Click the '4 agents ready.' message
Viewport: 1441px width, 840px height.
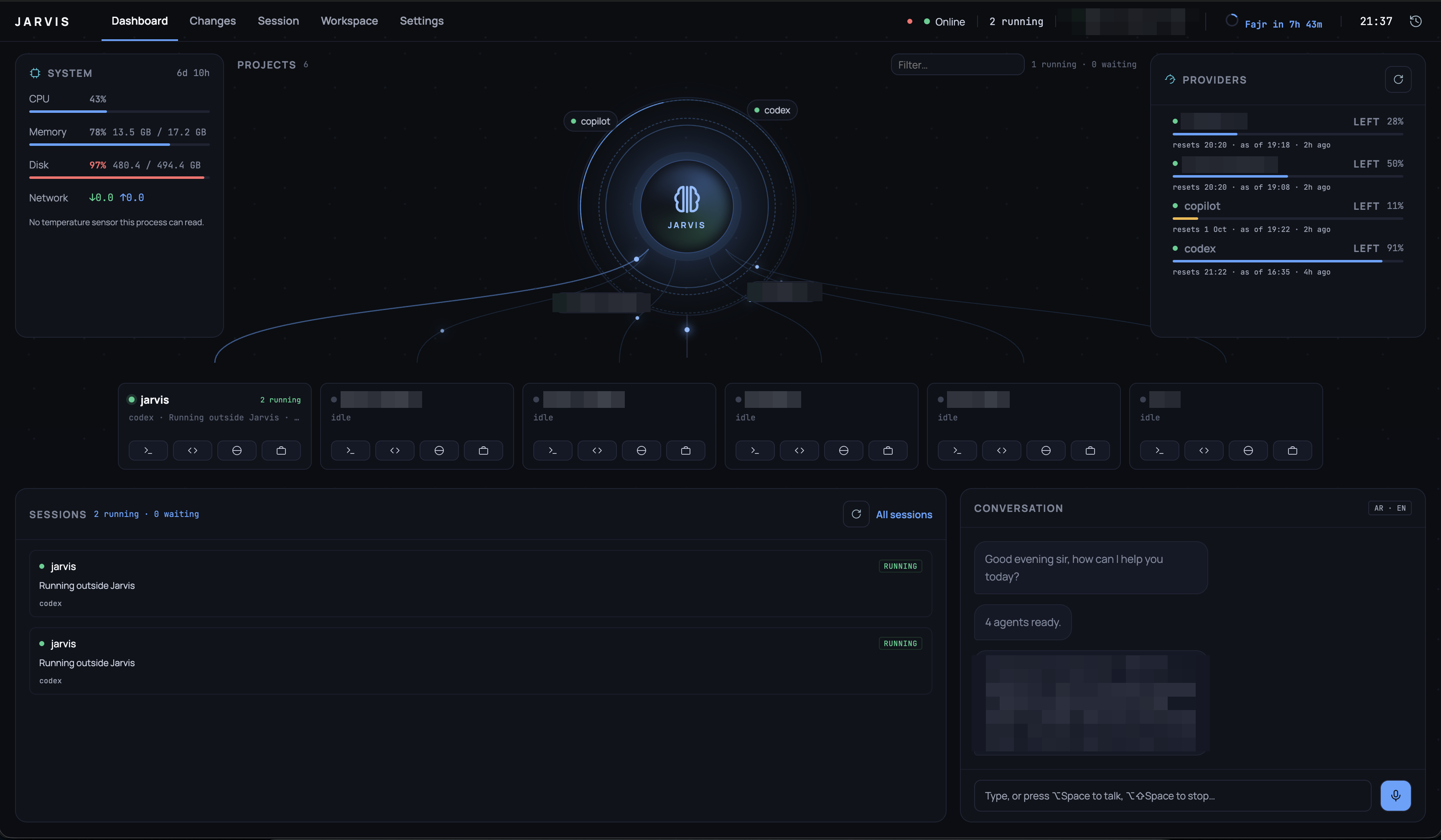point(1022,622)
